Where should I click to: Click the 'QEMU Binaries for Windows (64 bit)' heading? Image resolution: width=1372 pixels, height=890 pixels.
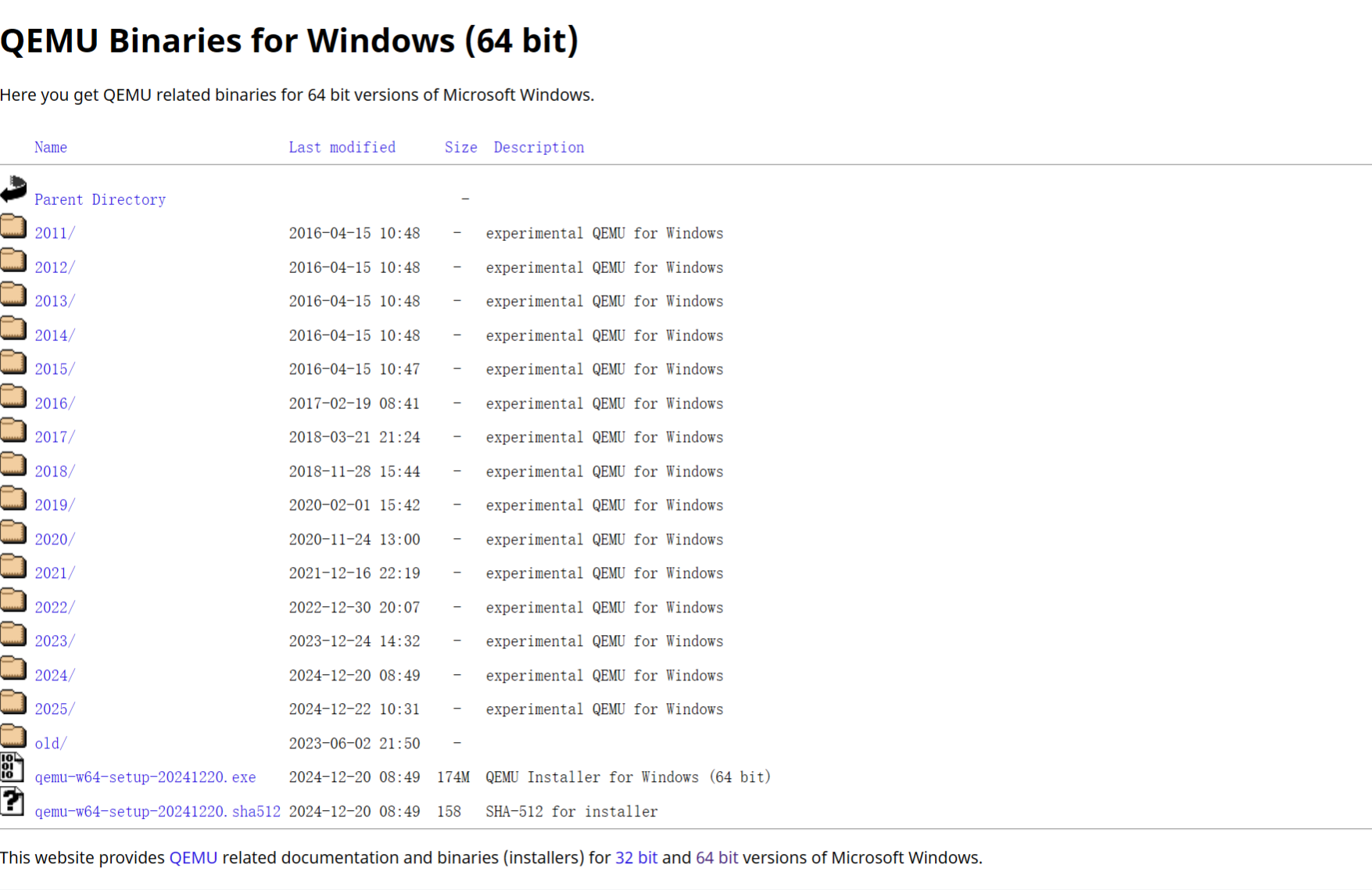point(289,41)
